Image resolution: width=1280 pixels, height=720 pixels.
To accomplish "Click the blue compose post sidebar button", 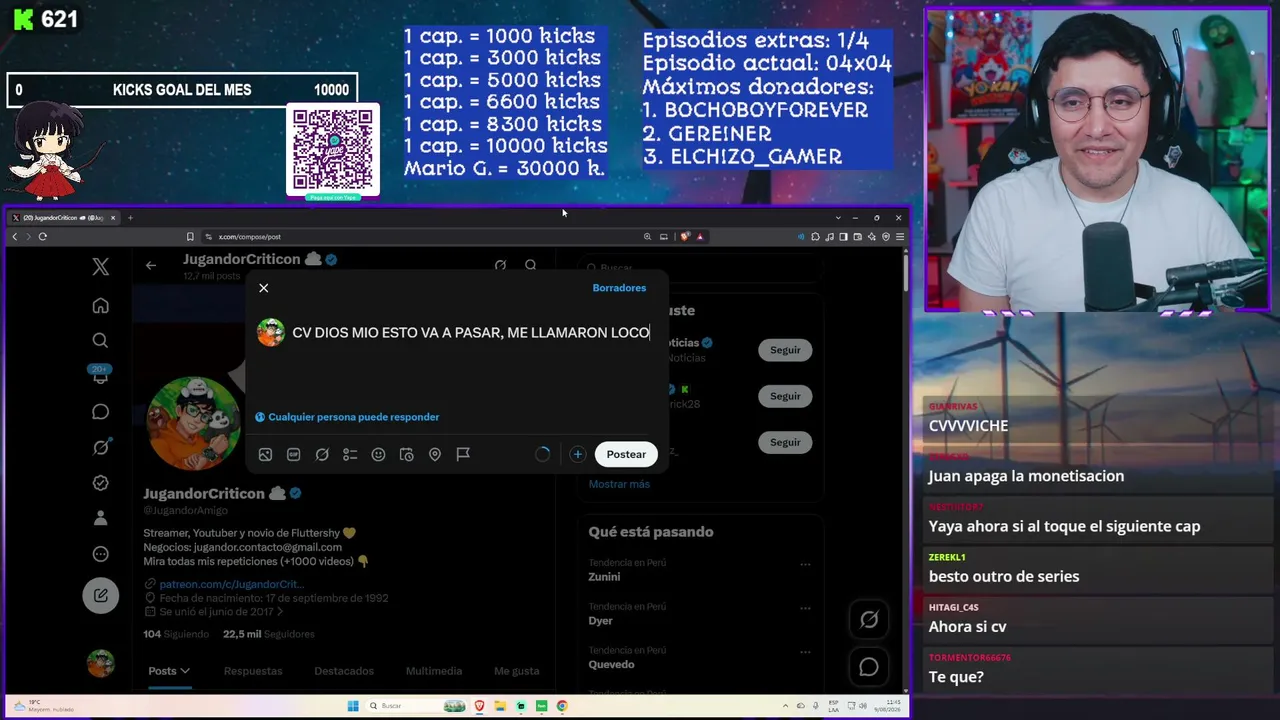I will pyautogui.click(x=101, y=595).
